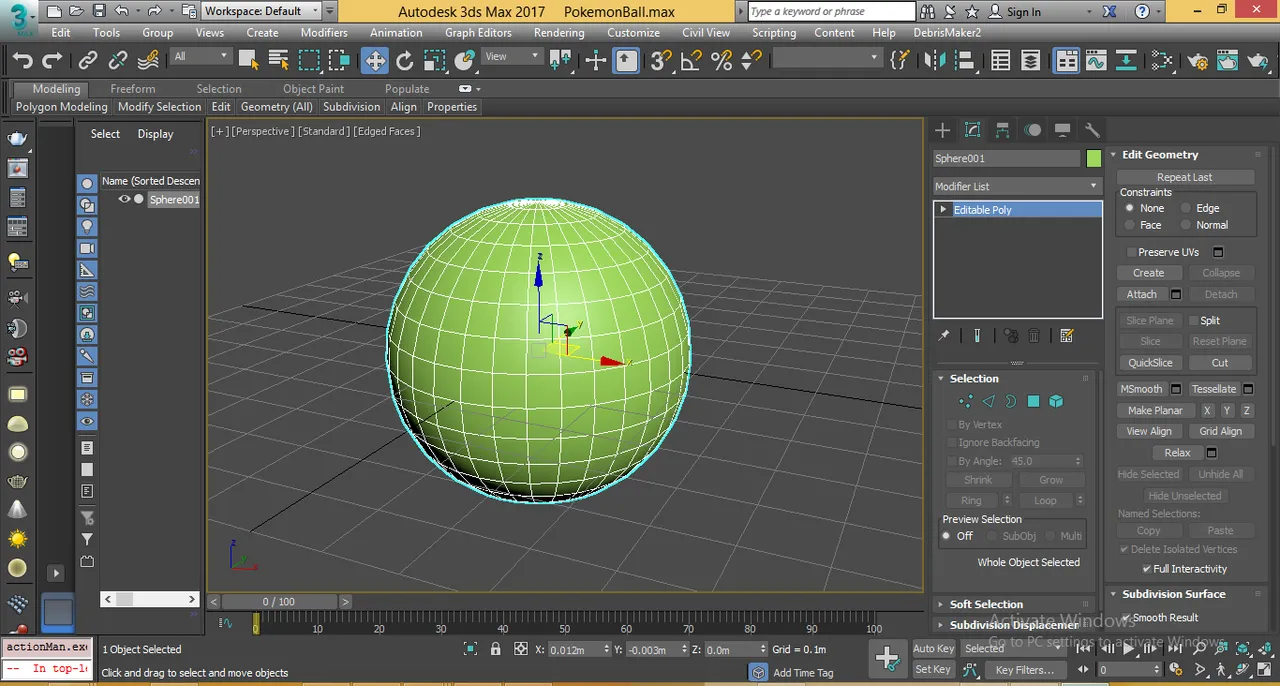Open the Modifier List dropdown

(1017, 186)
